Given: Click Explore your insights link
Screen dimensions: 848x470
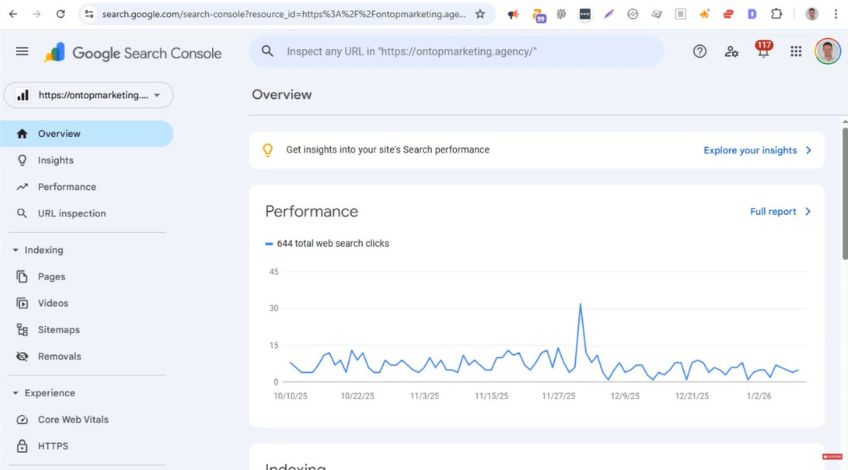Looking at the screenshot, I should [x=757, y=150].
